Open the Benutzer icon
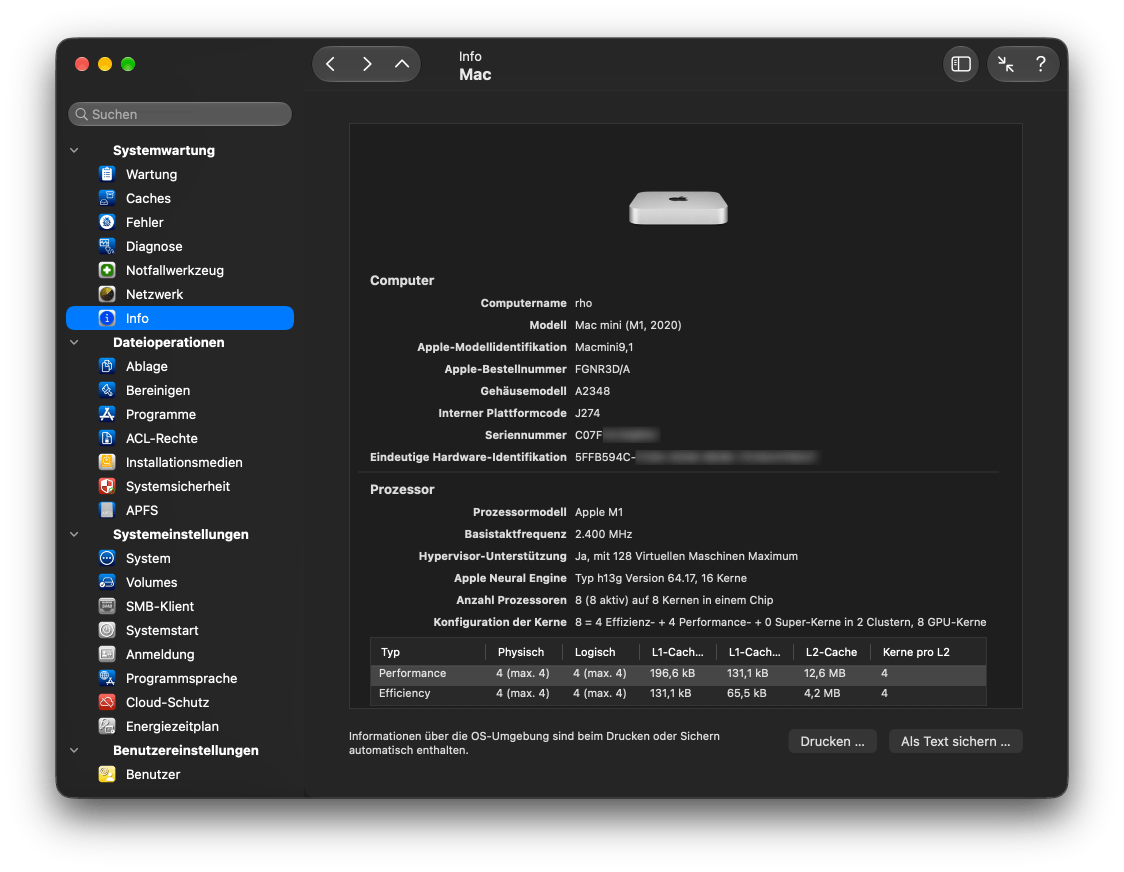1124x872 pixels. point(107,774)
